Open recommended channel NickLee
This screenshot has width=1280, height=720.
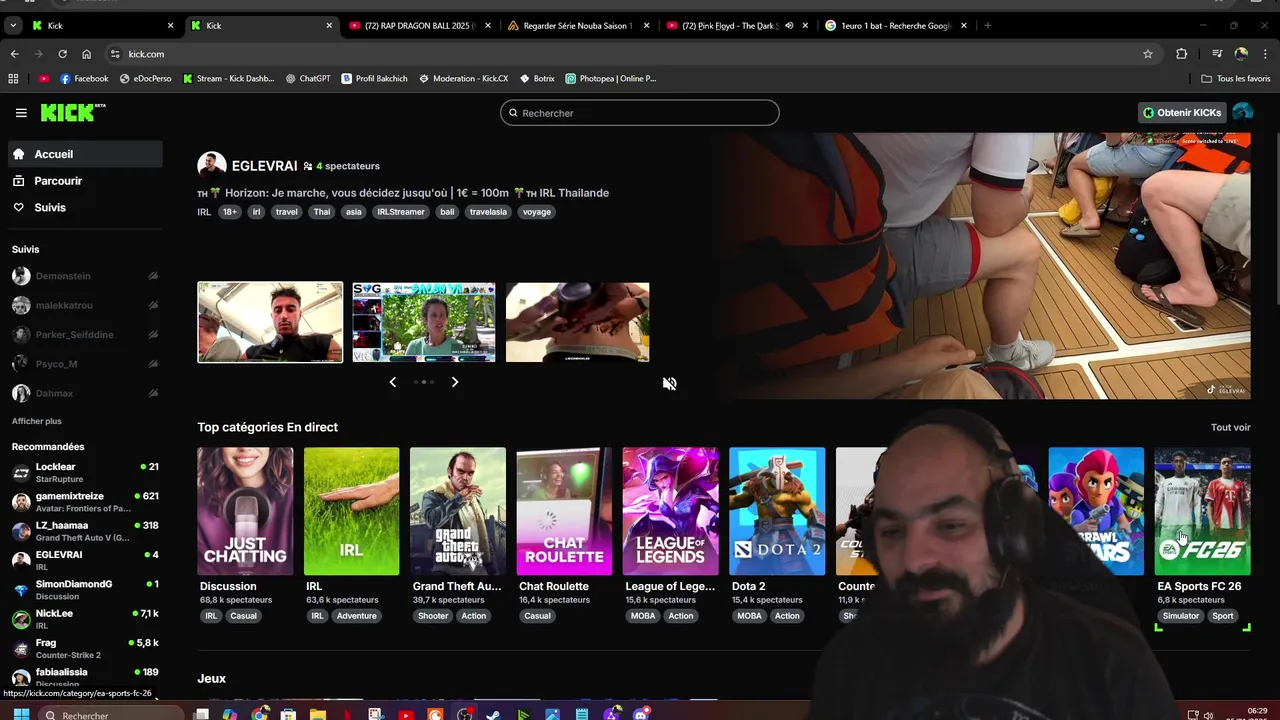coord(85,619)
